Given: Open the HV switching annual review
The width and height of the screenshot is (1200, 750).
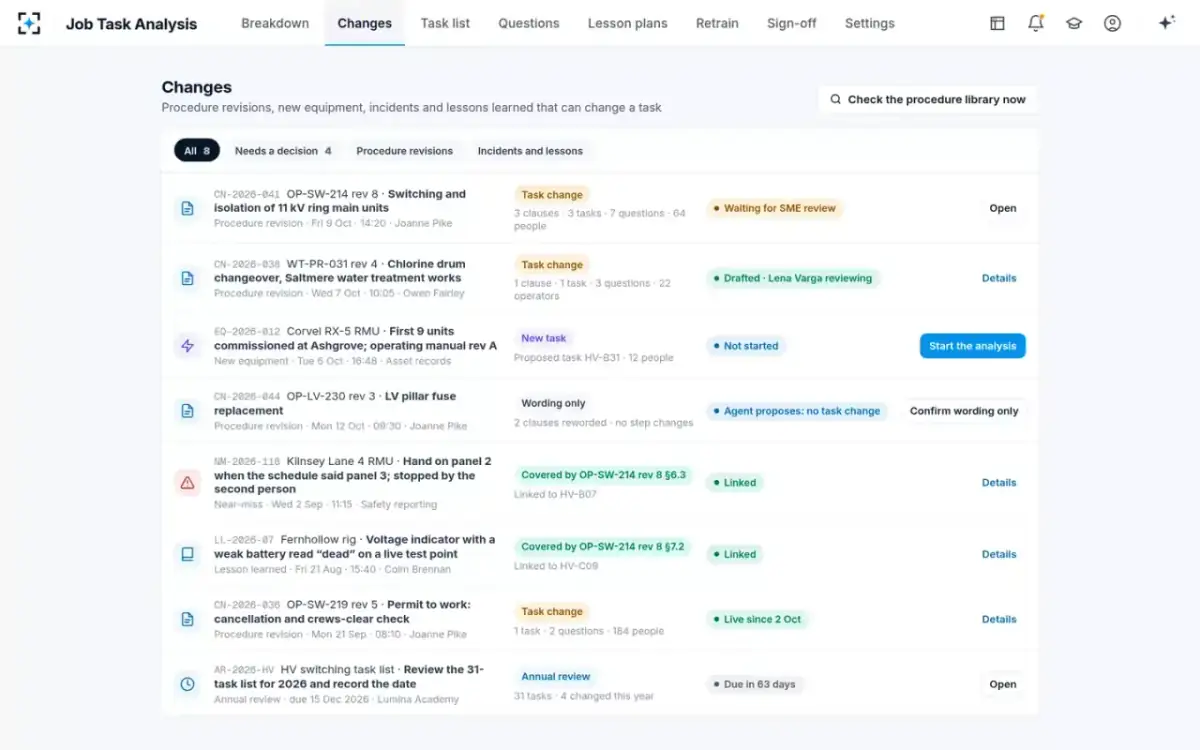Looking at the screenshot, I should click(x=1003, y=684).
